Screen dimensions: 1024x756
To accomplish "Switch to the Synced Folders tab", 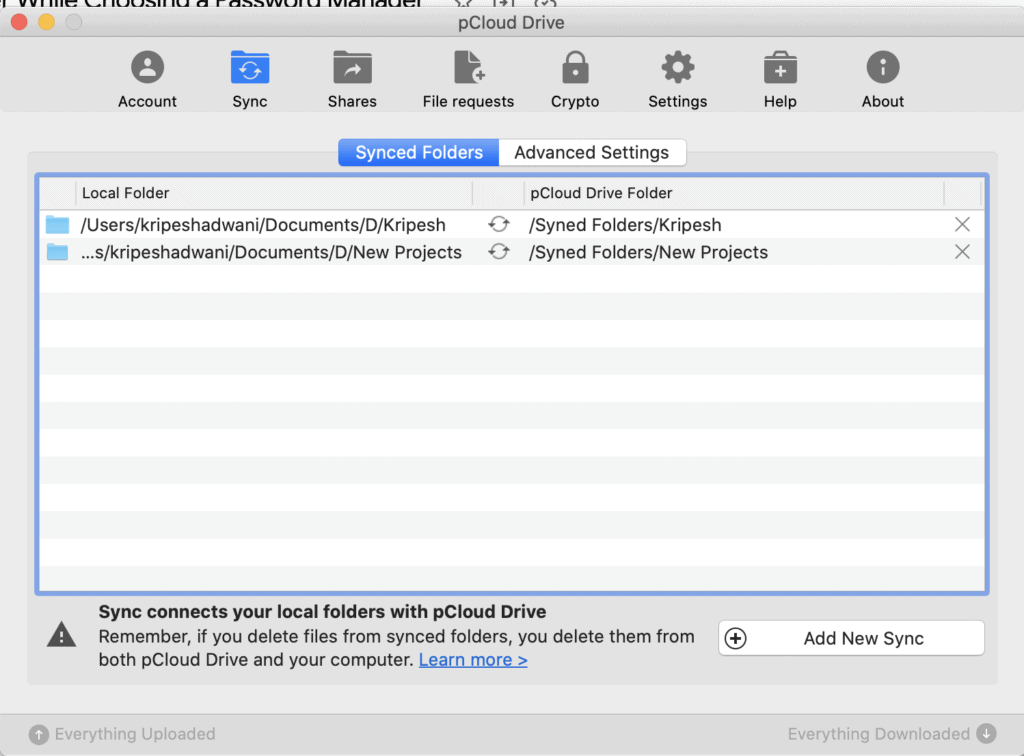I will tap(419, 152).
